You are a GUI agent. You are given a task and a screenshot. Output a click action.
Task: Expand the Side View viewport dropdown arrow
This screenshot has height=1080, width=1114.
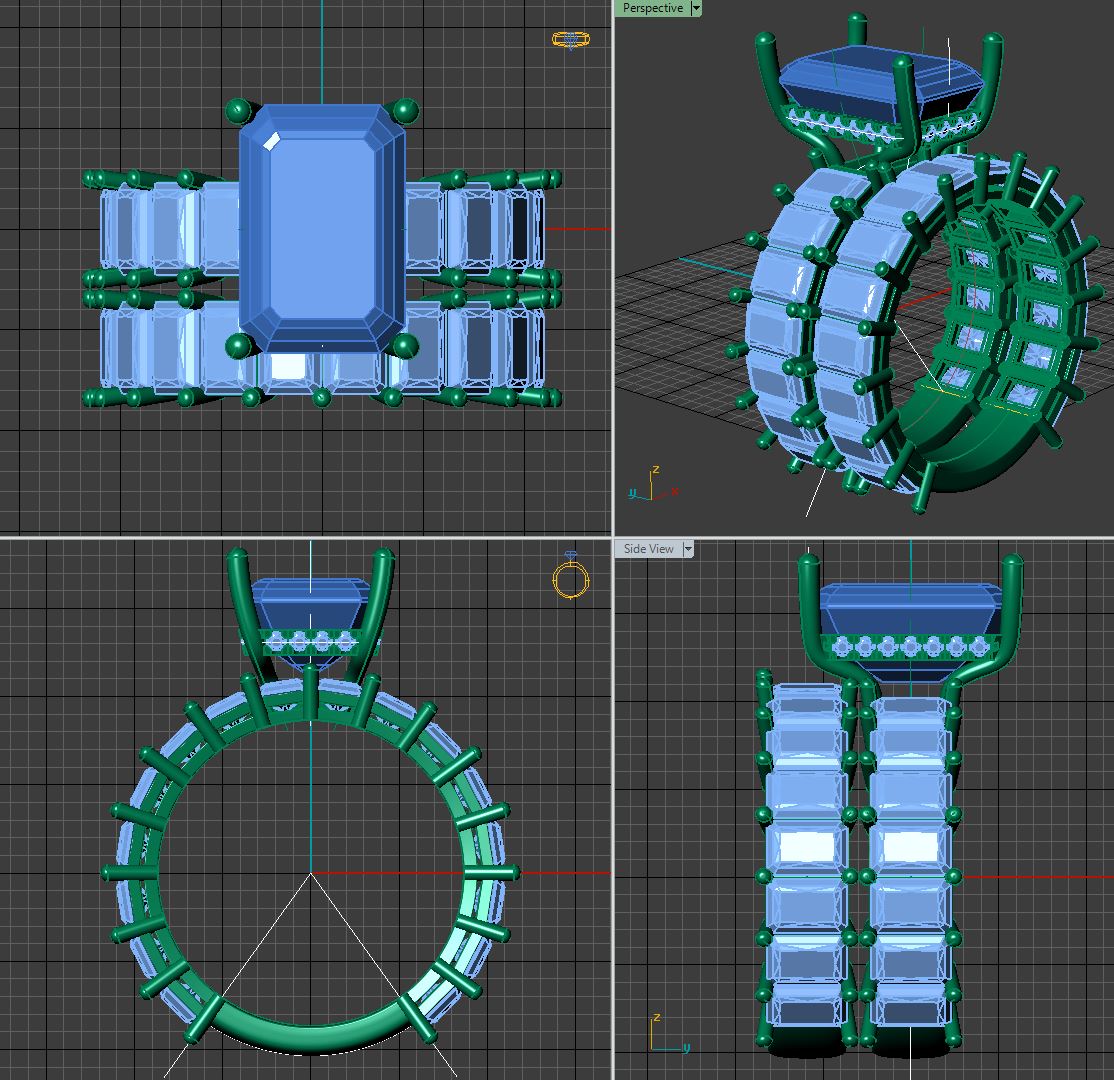coord(688,549)
